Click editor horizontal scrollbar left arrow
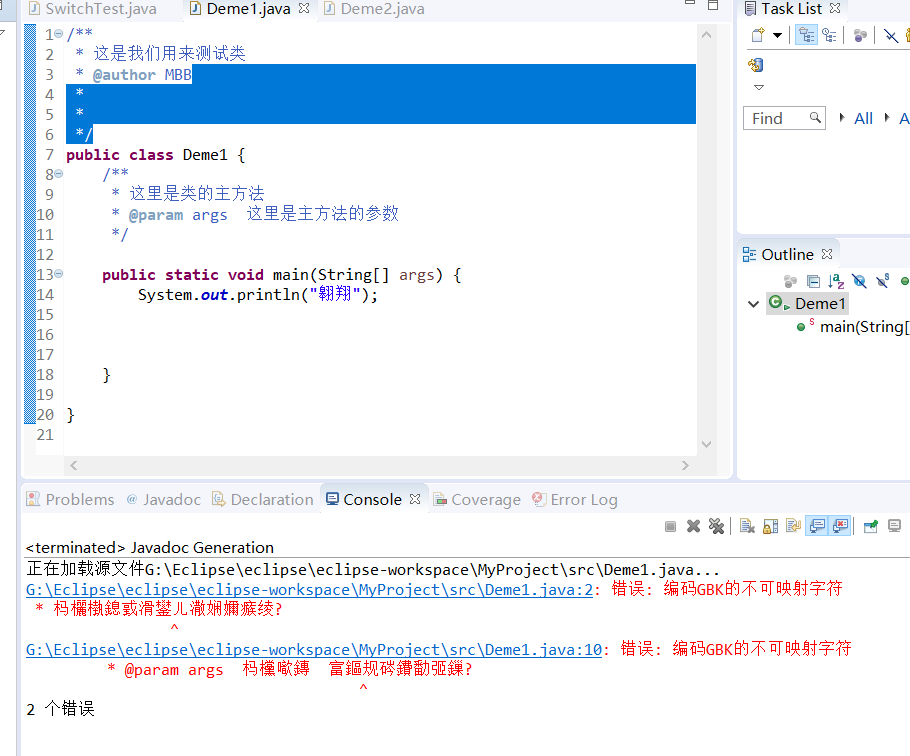910x756 pixels. (74, 465)
